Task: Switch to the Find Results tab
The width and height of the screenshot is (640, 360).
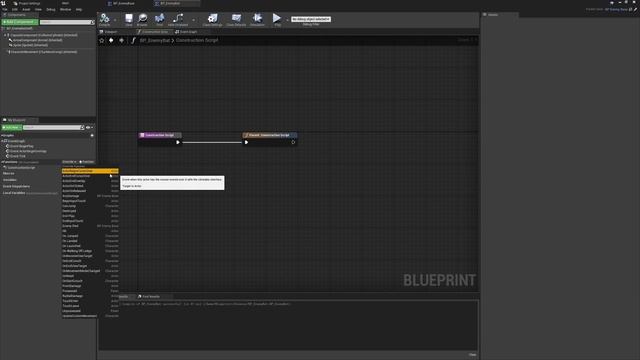Action: 149,297
